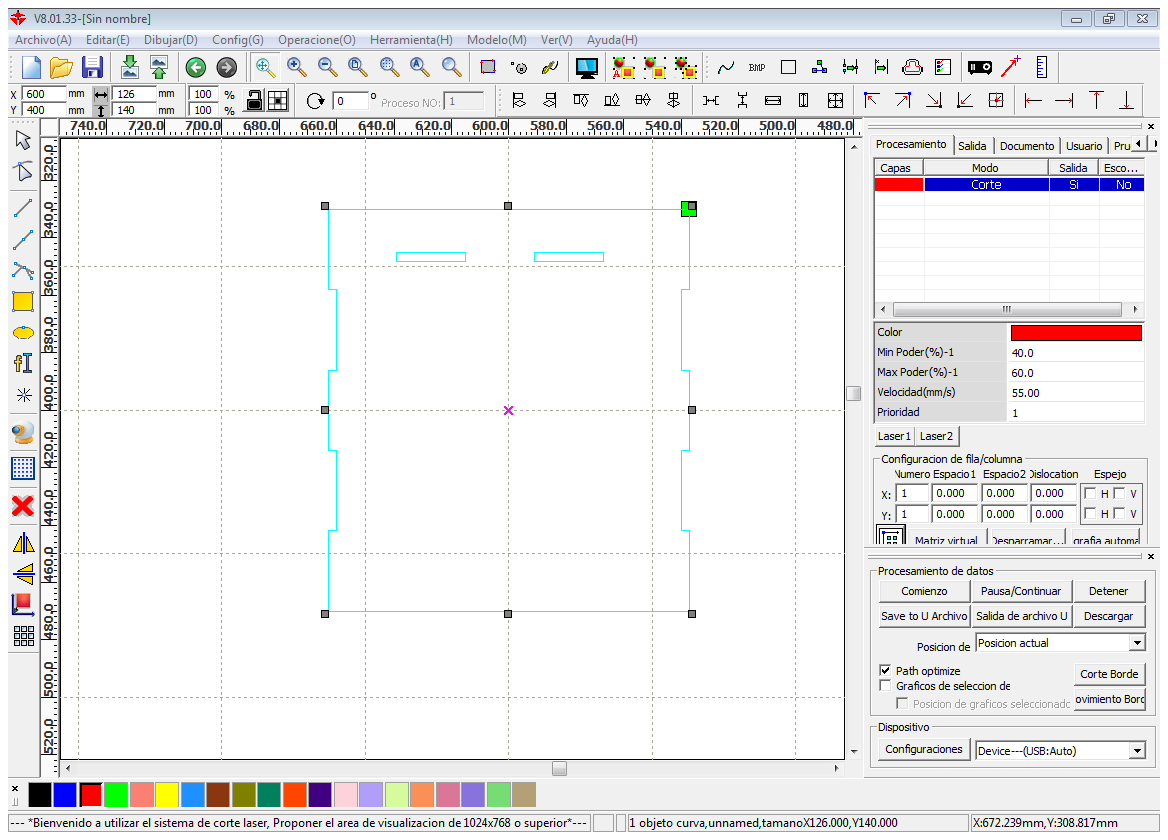Select the Text tool
1168x840 pixels.
pyautogui.click(x=23, y=363)
